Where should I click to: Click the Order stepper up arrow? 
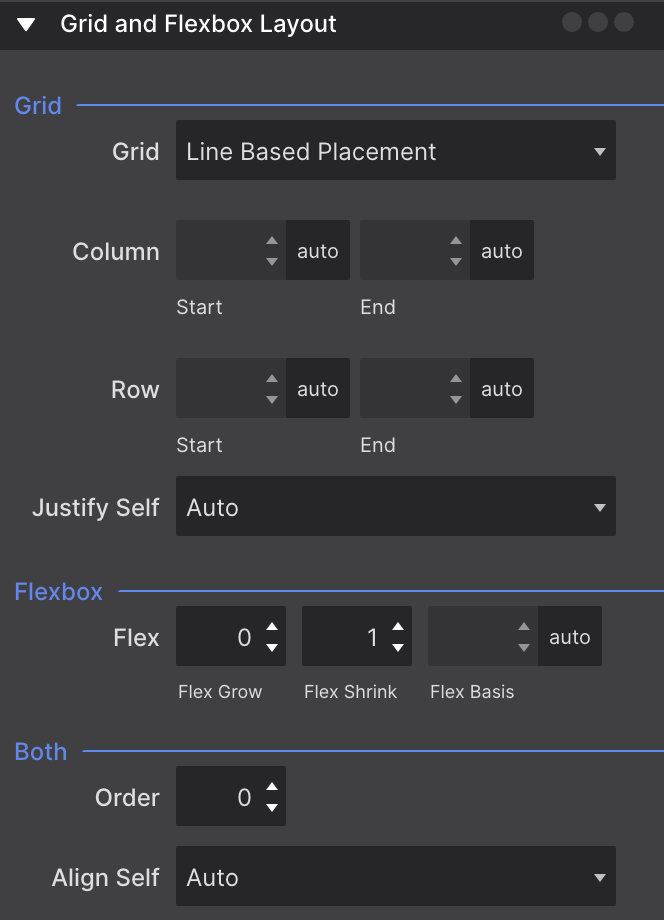272,788
